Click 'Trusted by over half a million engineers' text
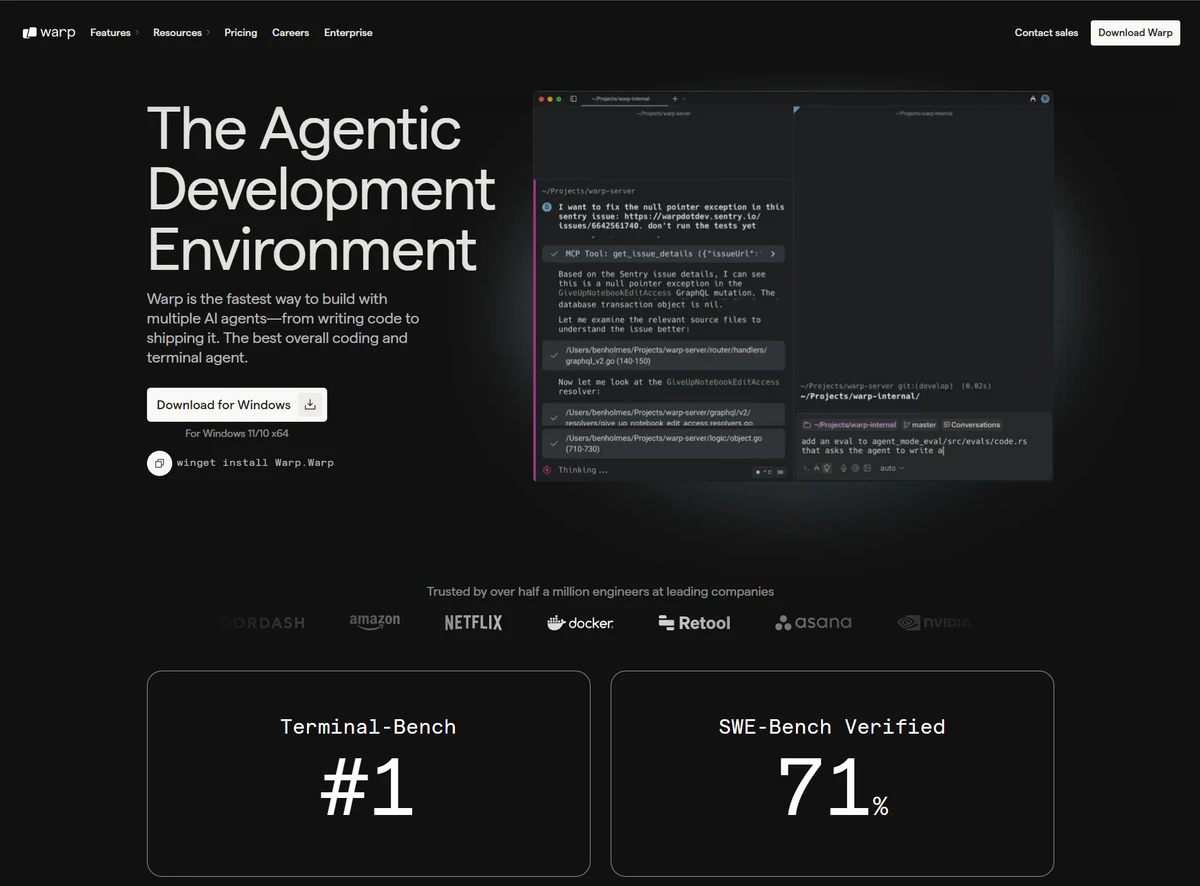The width and height of the screenshot is (1200, 886). click(600, 591)
